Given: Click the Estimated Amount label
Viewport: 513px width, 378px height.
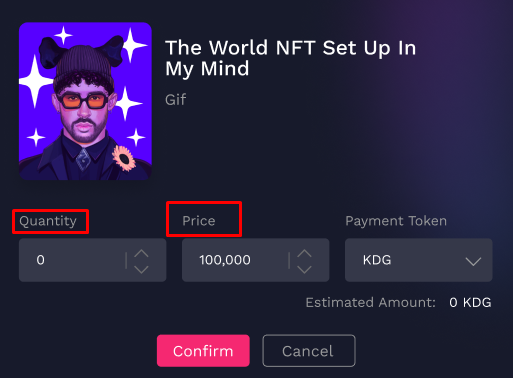Looking at the screenshot, I should [x=371, y=303].
